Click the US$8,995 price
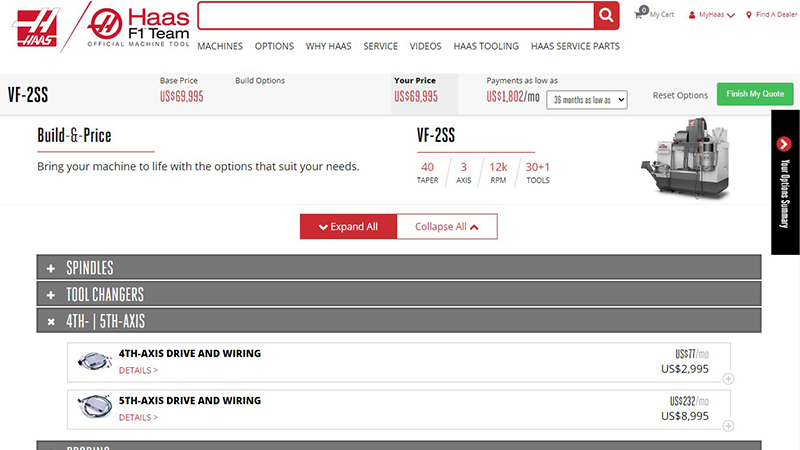 click(685, 416)
